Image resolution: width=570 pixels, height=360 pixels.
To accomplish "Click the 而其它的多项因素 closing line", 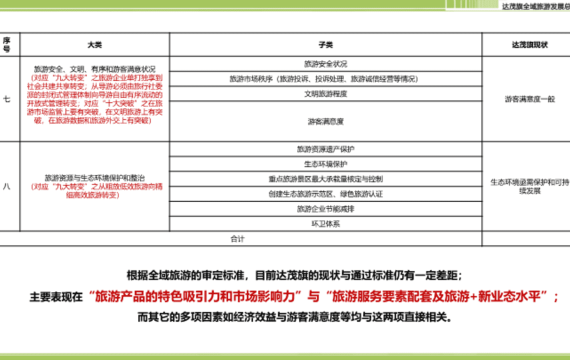I will coord(295,317).
